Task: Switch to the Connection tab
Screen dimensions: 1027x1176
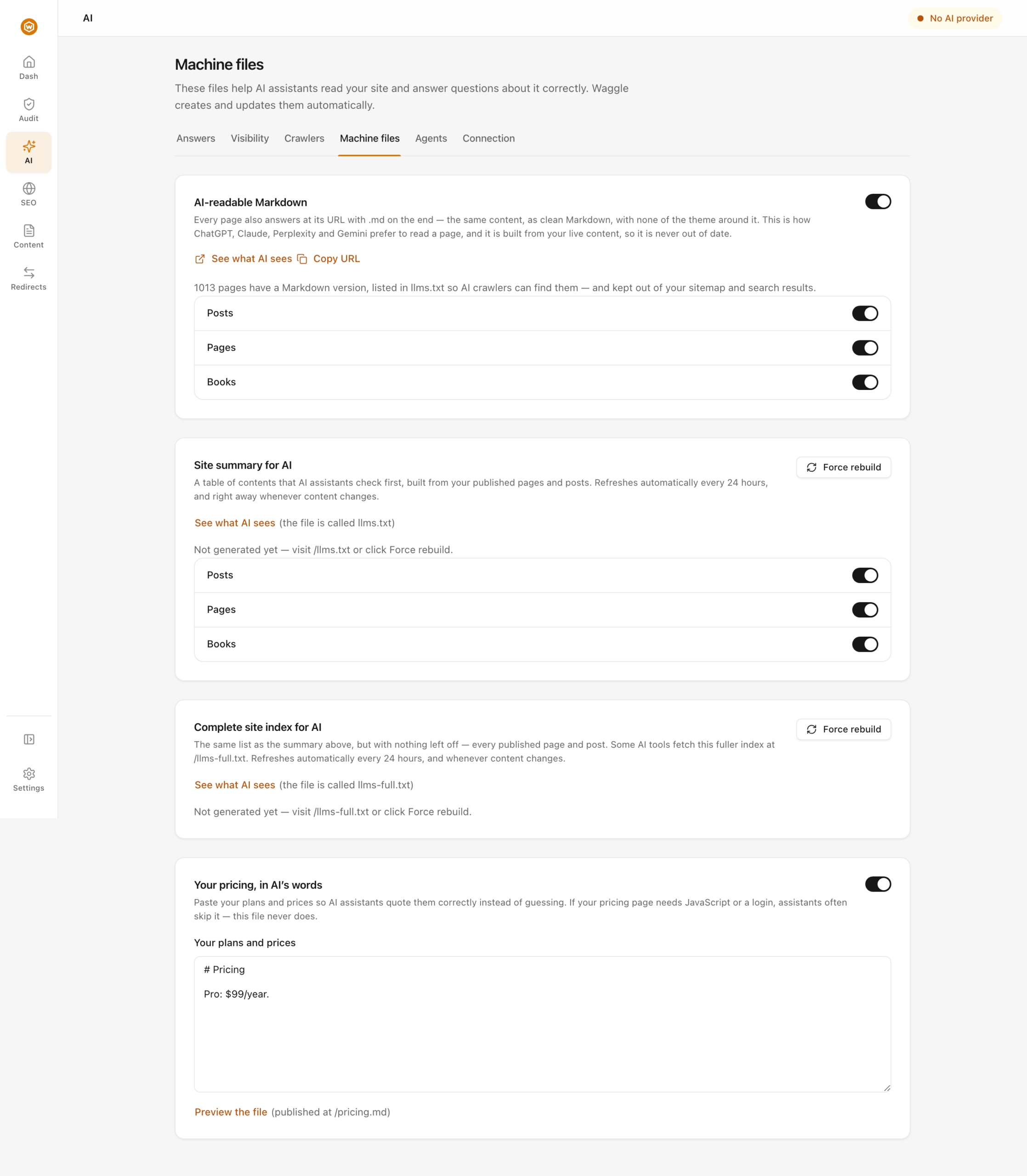Action: click(488, 139)
